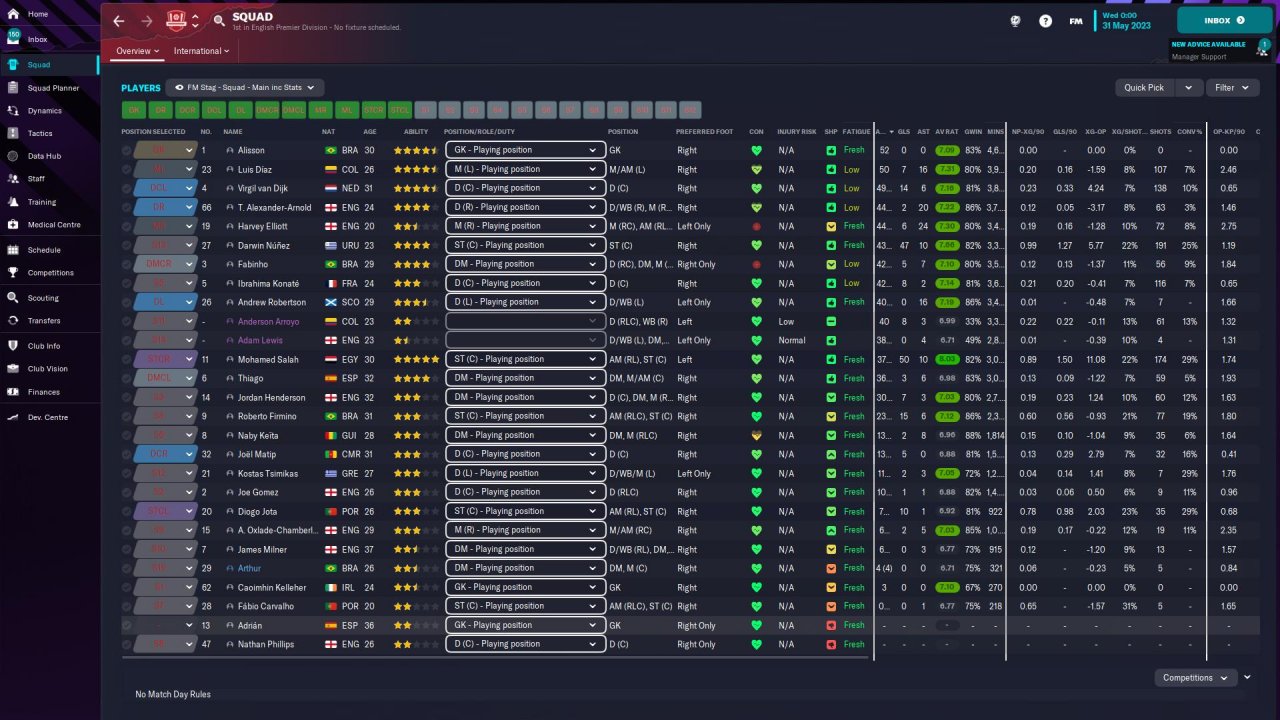Open the world globe icon
1280x720 pixels.
pos(1015,20)
